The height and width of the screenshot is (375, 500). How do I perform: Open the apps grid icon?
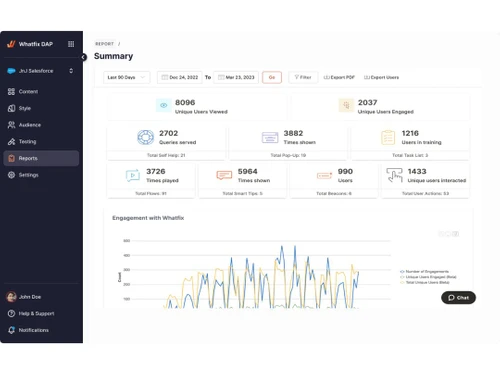coord(71,44)
